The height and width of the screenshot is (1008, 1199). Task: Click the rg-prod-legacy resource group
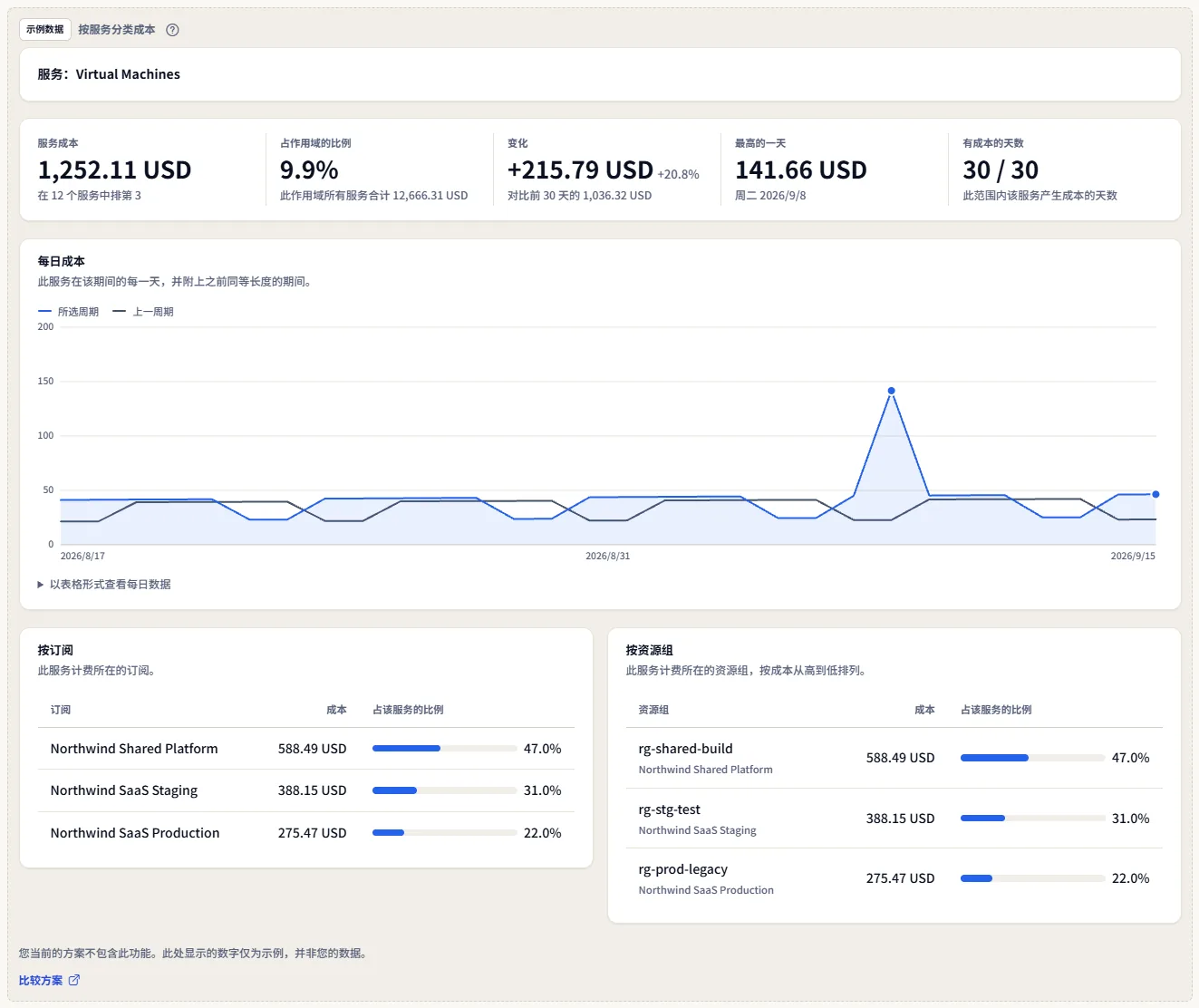[x=682, y=869]
